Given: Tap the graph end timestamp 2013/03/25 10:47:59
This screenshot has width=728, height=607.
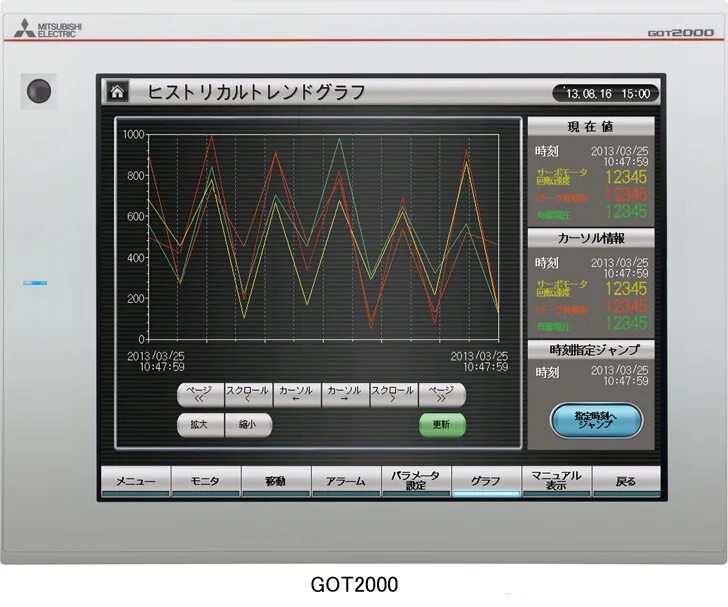Looking at the screenshot, I should click(480, 361).
